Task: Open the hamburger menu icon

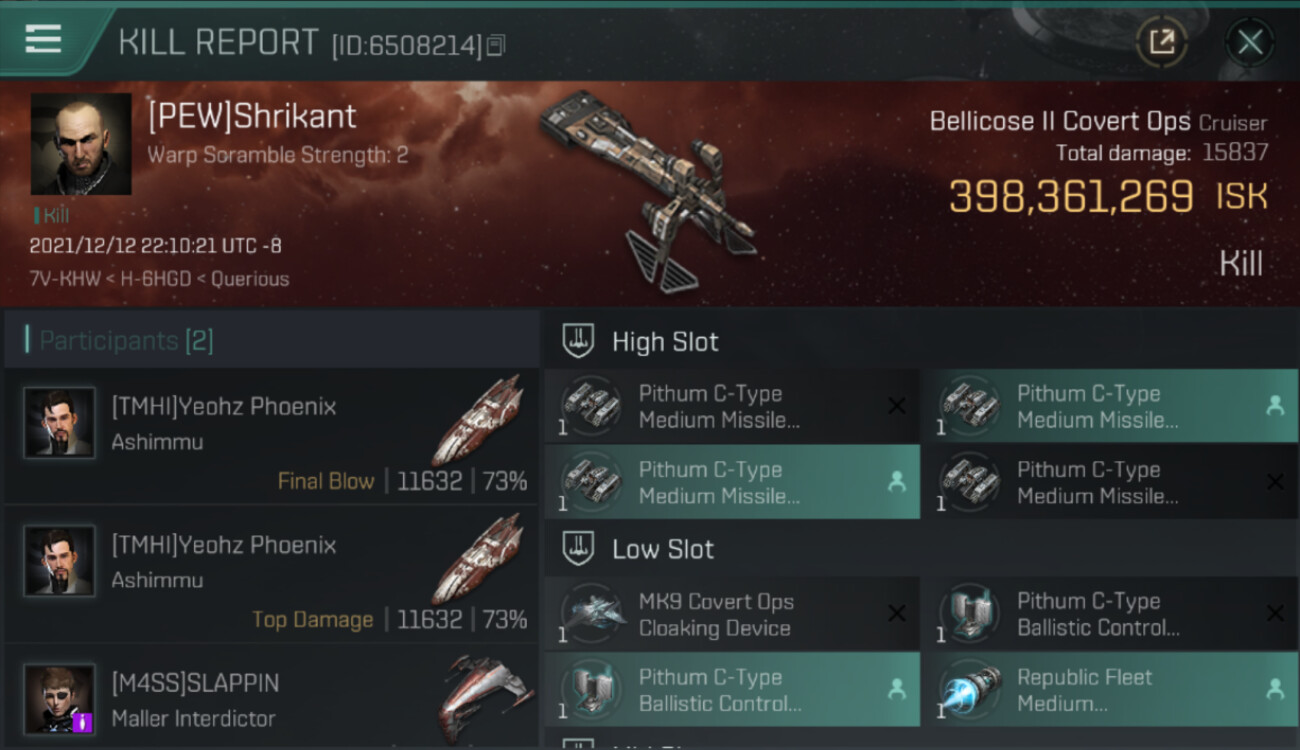Action: pos(43,39)
